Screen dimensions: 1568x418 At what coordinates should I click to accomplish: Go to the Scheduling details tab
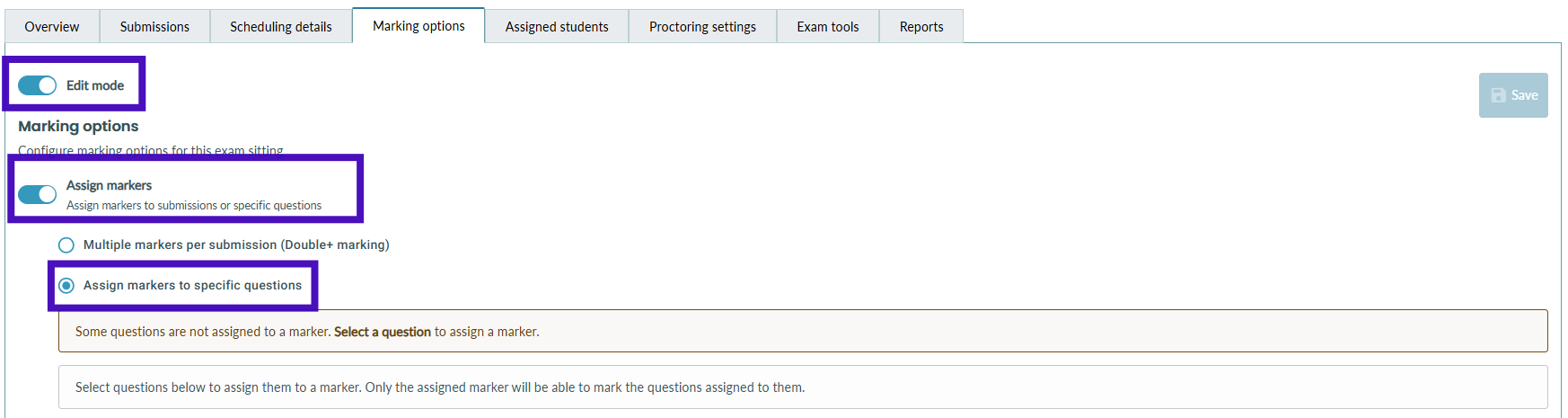point(280,26)
